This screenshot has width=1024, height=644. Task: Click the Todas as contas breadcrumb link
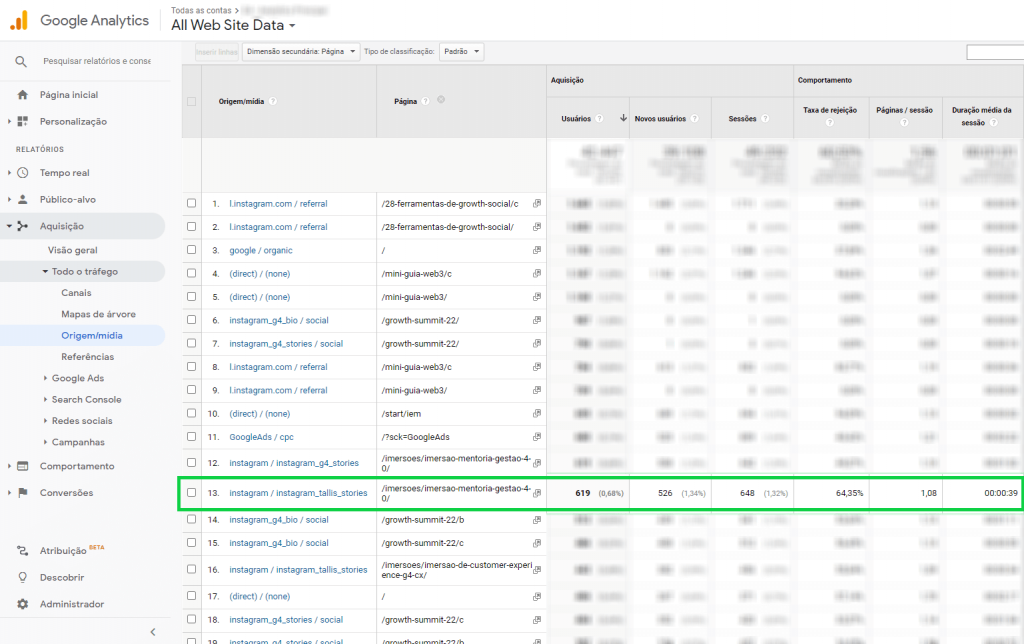(201, 10)
